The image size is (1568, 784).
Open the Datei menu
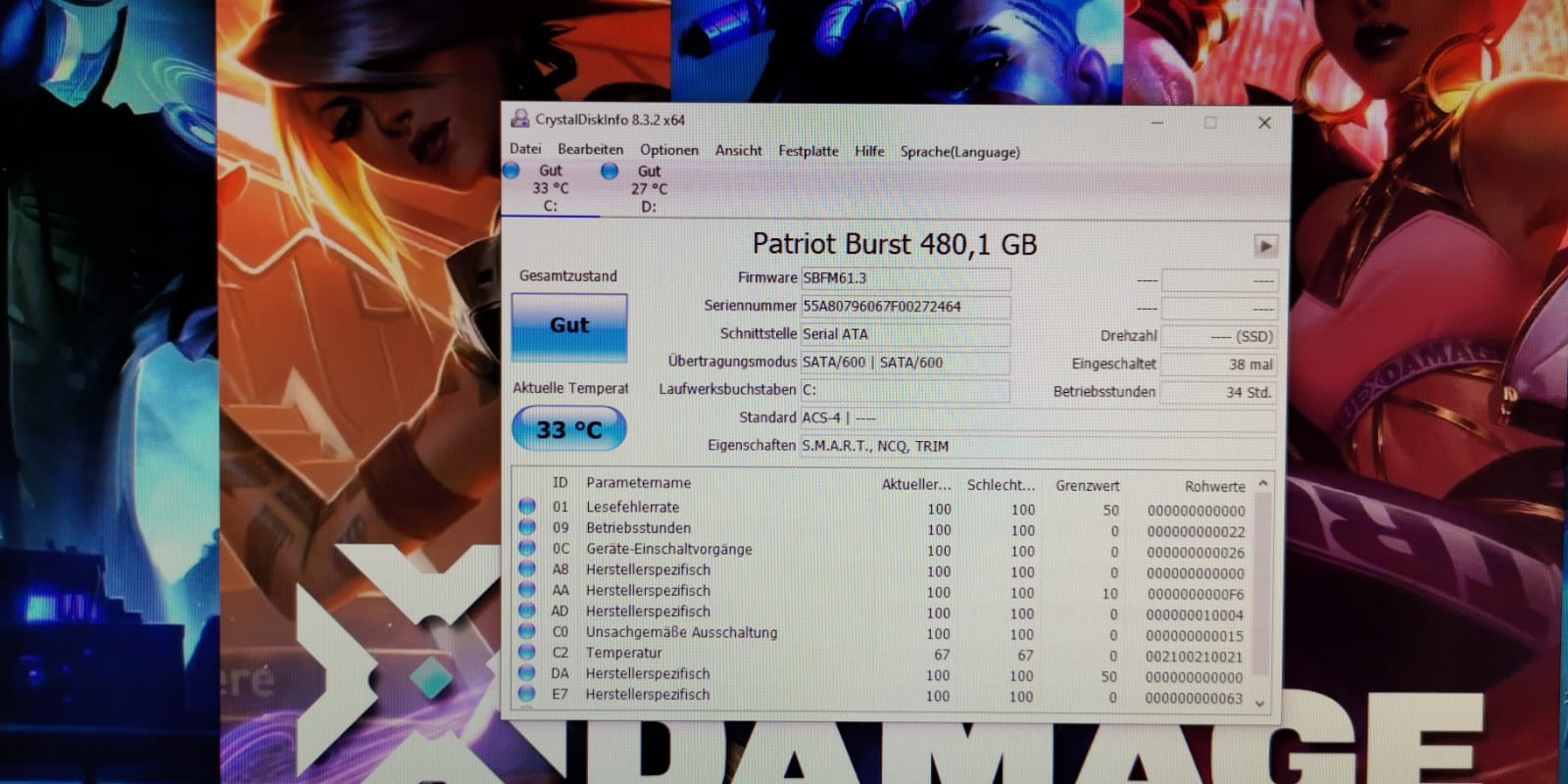[525, 149]
